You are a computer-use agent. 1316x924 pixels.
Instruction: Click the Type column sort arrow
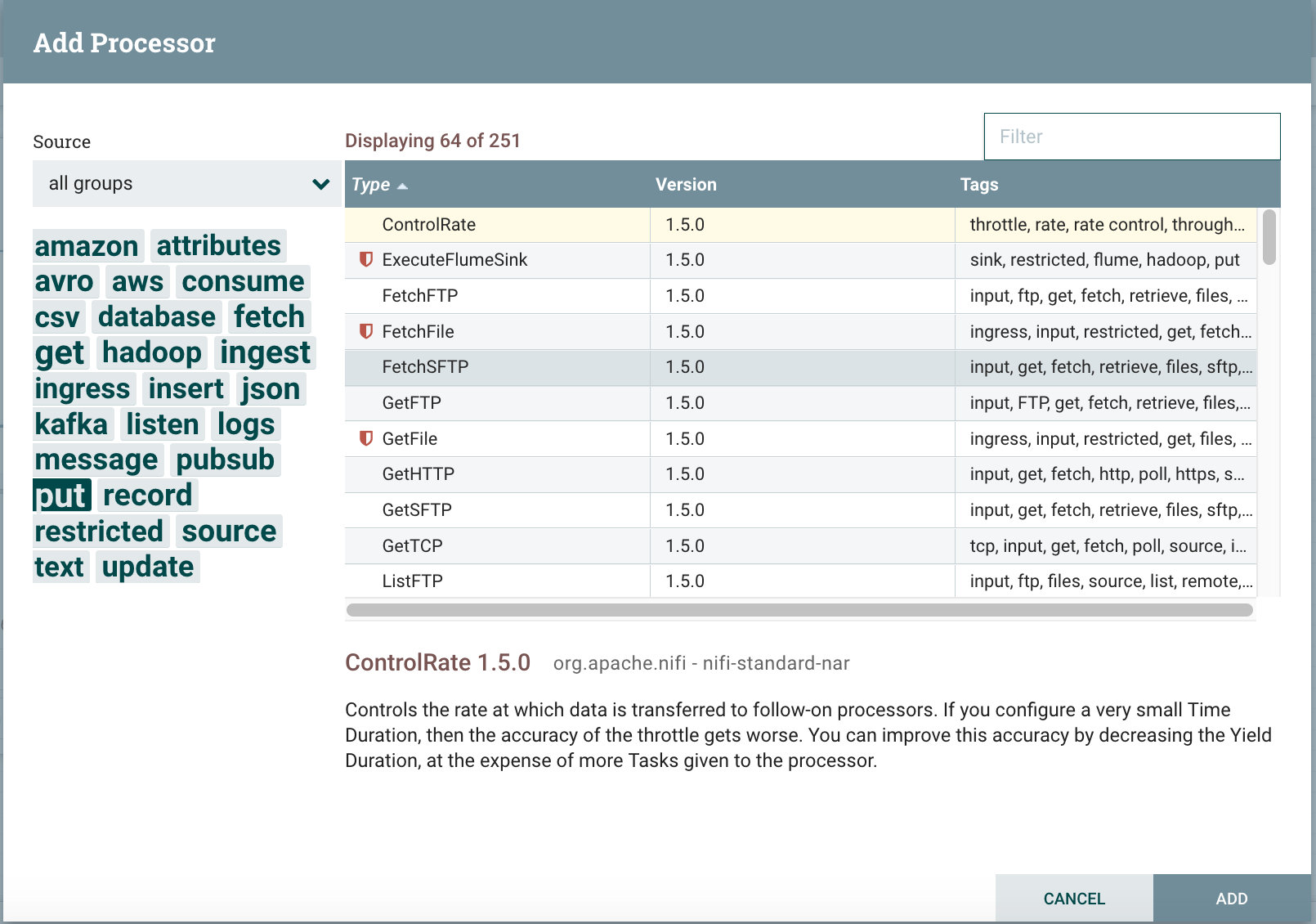click(x=402, y=186)
